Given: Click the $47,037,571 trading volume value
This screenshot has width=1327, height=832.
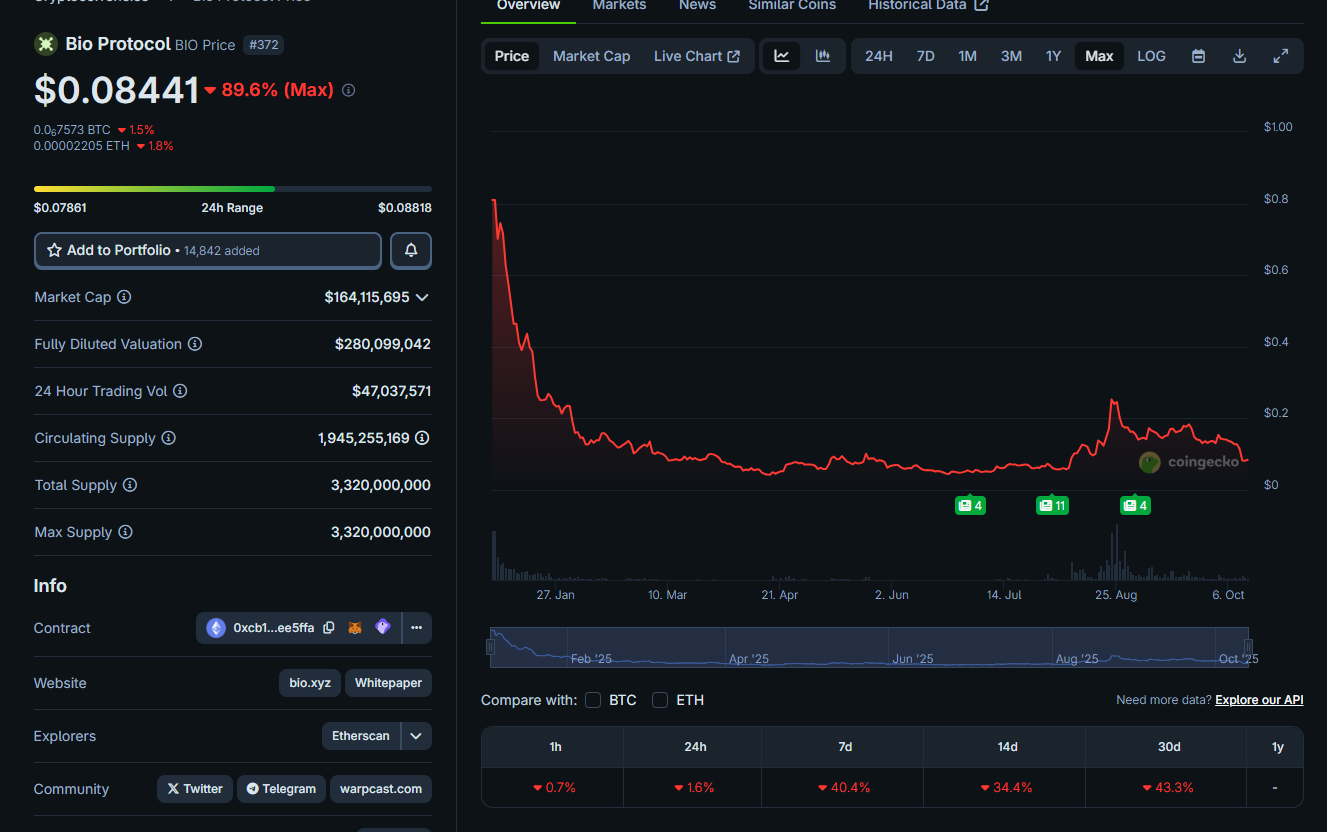Looking at the screenshot, I should tap(391, 391).
